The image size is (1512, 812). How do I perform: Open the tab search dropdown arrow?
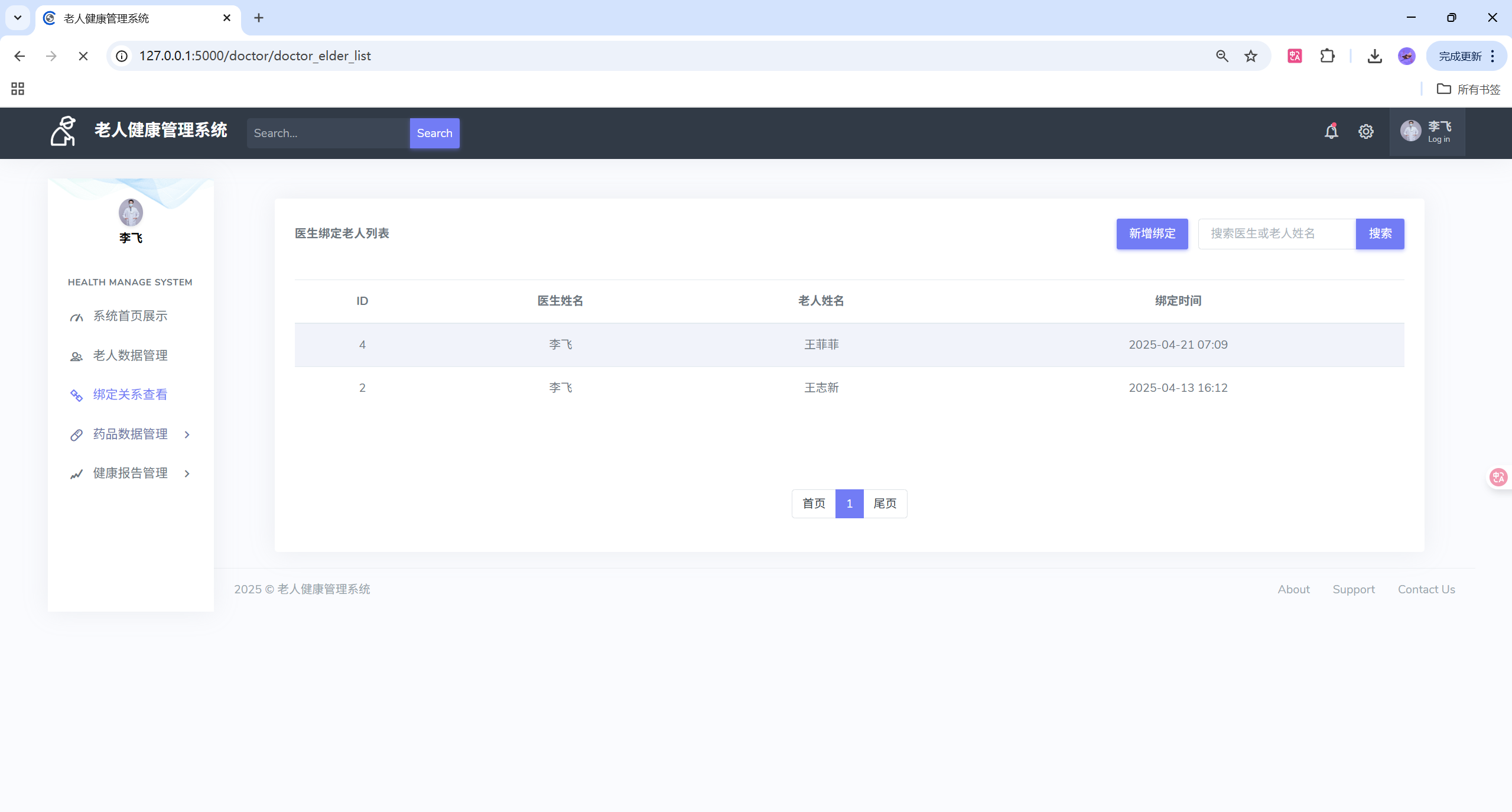coord(18,18)
